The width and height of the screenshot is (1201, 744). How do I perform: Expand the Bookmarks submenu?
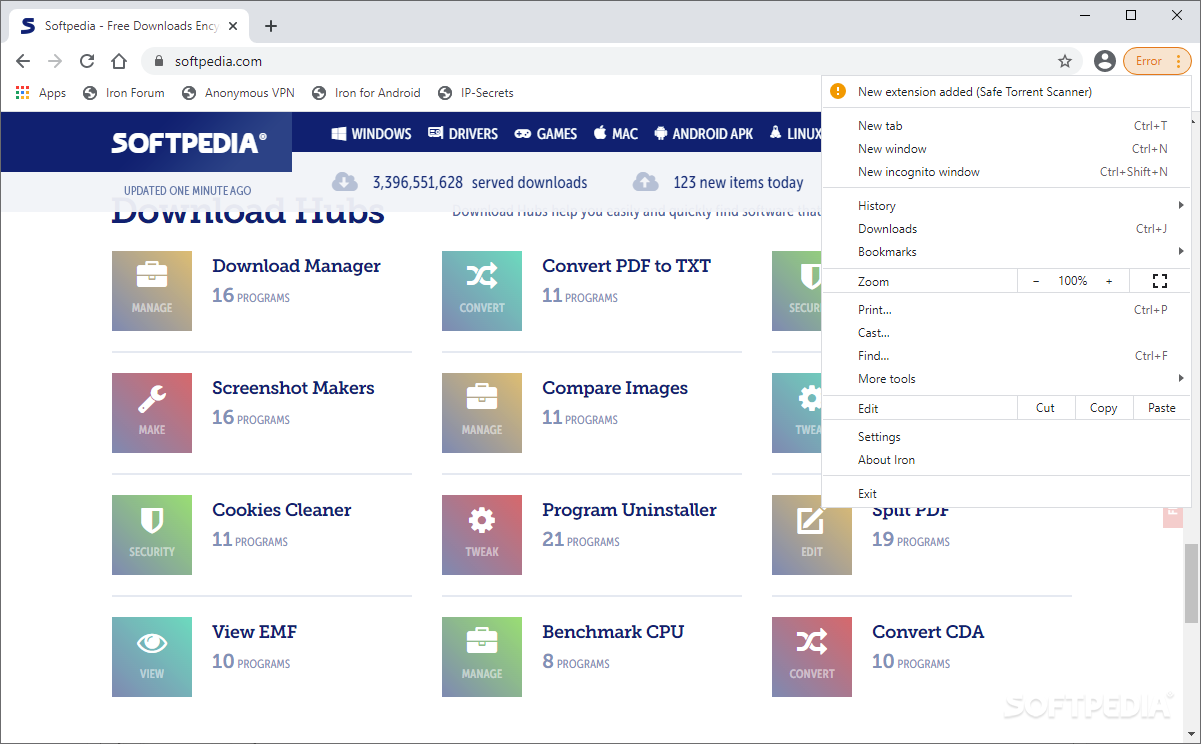click(x=1006, y=252)
